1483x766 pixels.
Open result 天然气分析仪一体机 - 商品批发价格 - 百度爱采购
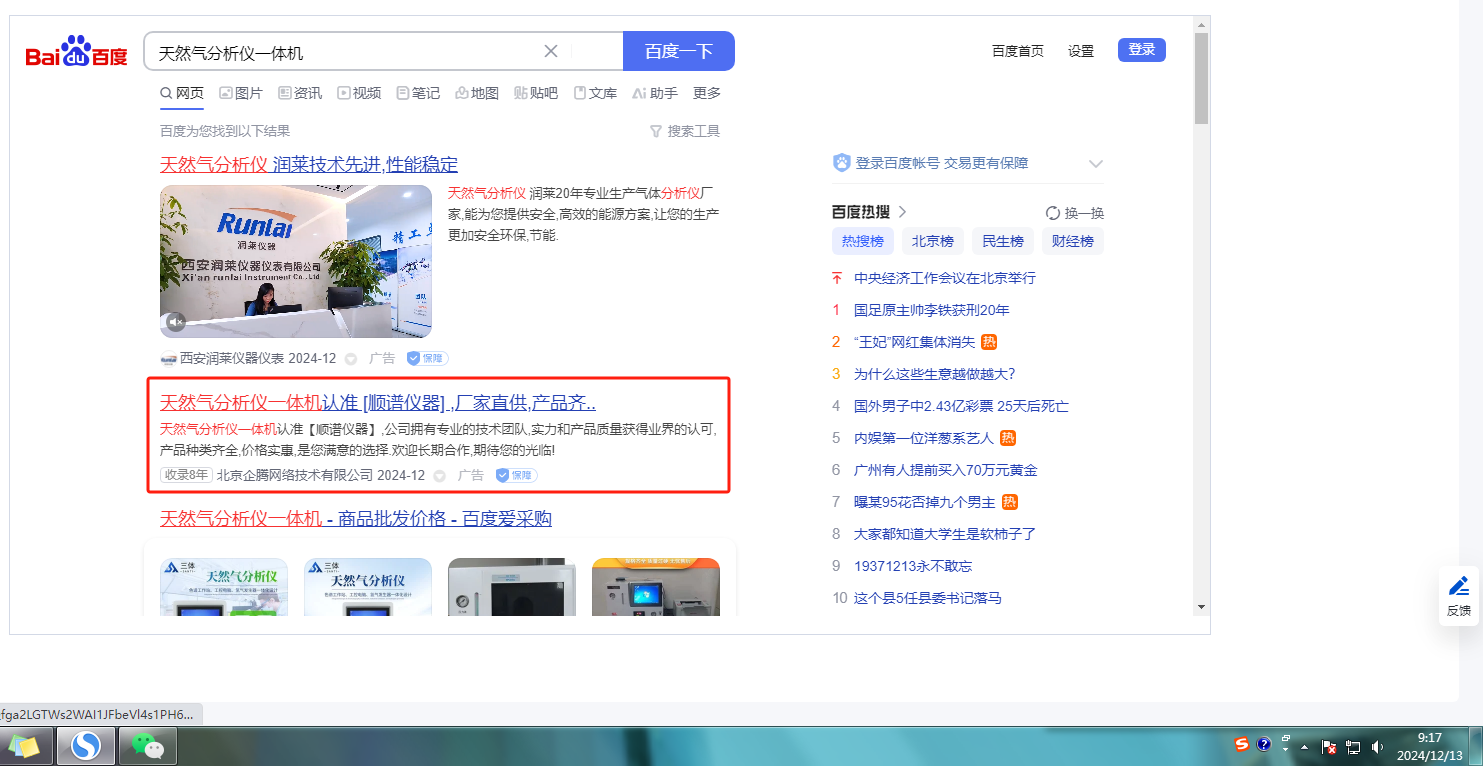356,519
